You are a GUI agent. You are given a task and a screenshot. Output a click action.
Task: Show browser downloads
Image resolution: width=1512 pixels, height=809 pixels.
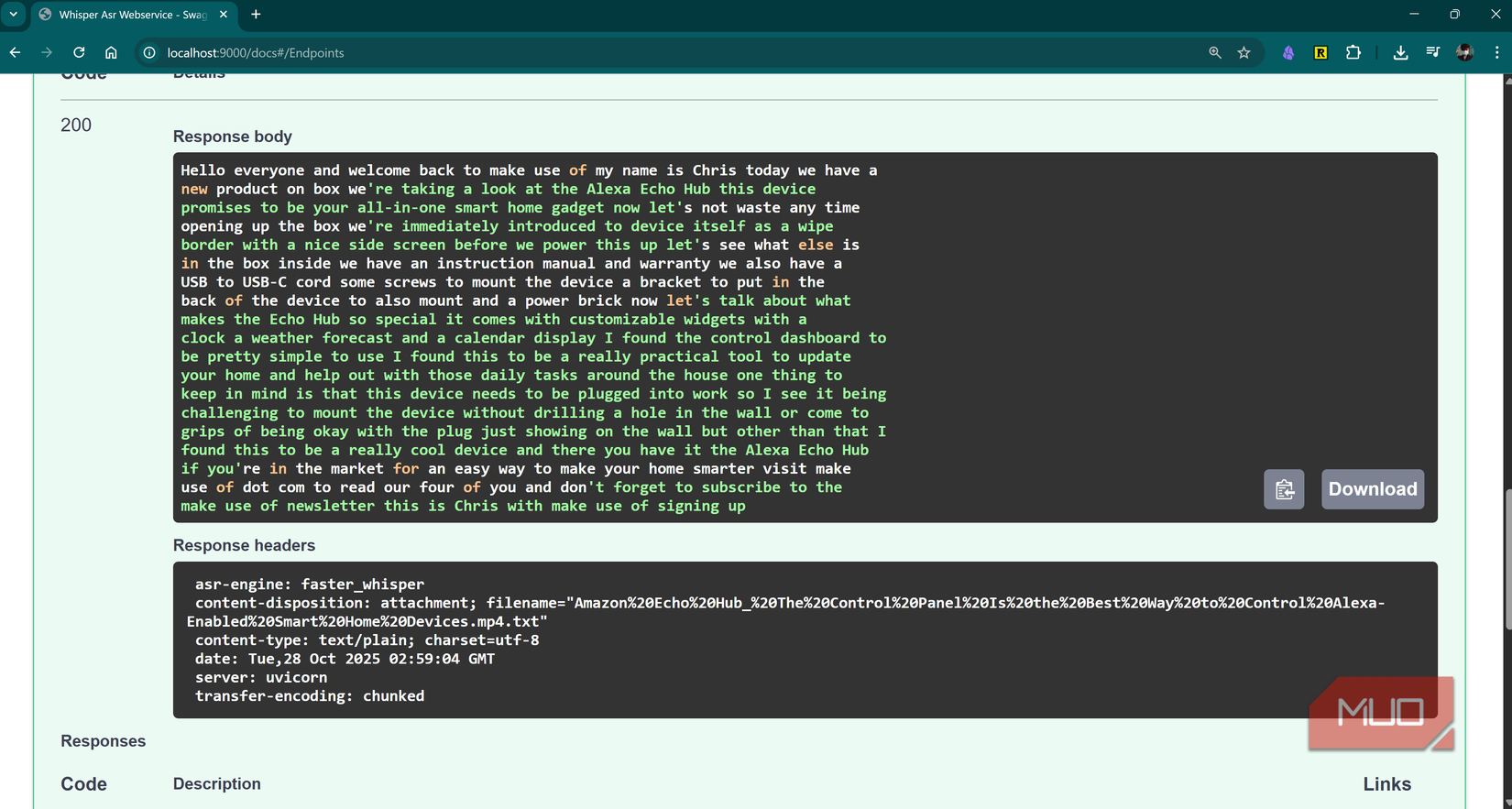click(x=1400, y=53)
